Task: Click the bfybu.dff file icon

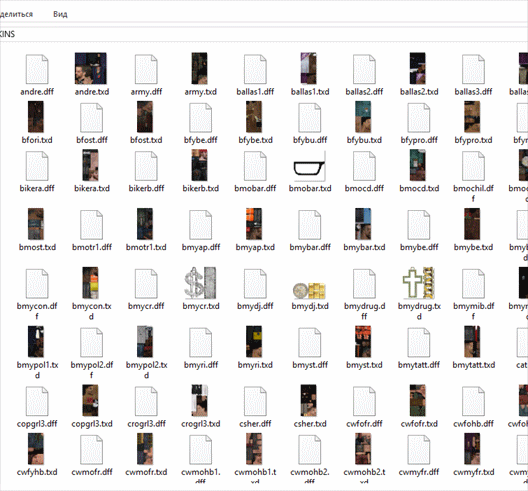Action: 310,118
